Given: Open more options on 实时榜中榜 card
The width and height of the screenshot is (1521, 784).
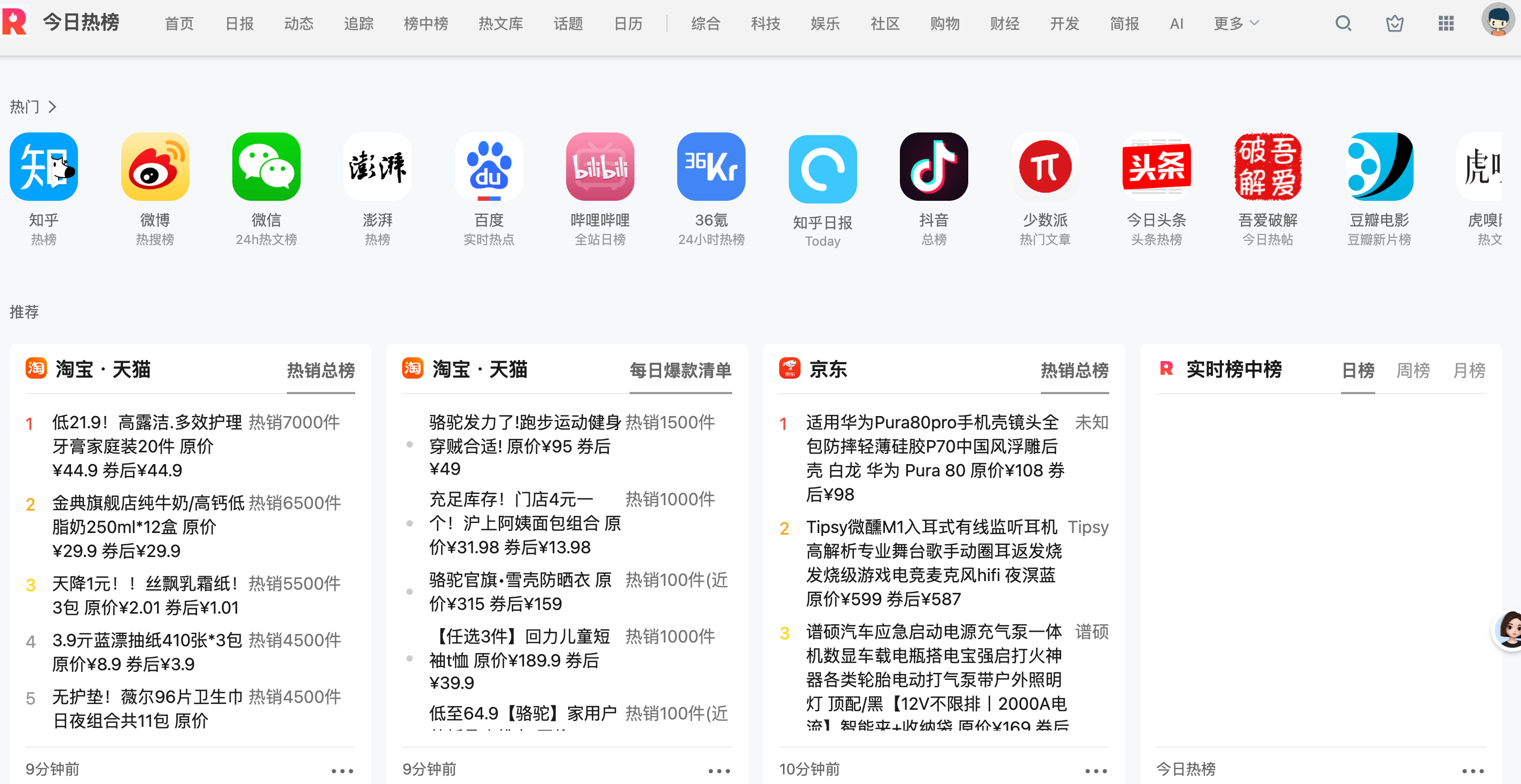Looking at the screenshot, I should [x=1473, y=771].
